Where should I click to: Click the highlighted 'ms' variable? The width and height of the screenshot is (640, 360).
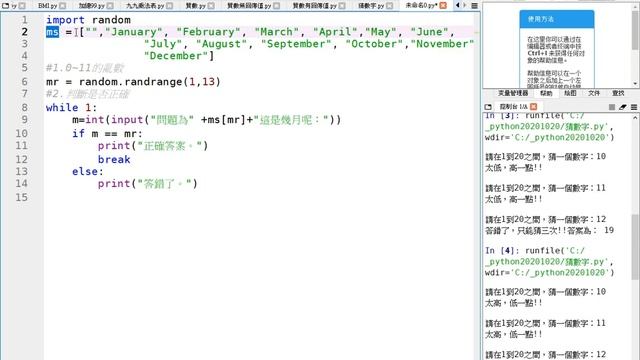(52, 32)
